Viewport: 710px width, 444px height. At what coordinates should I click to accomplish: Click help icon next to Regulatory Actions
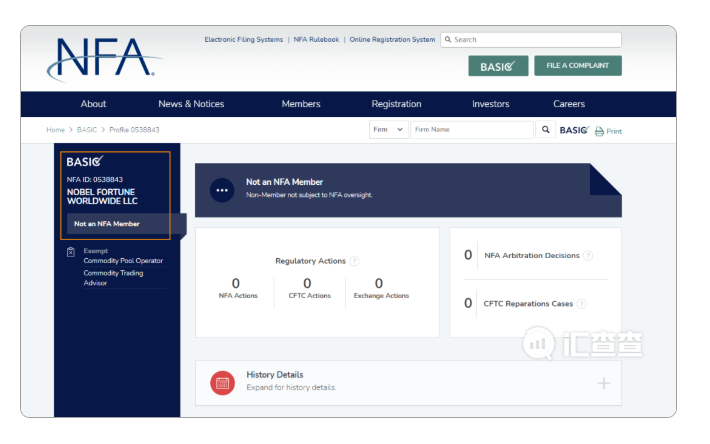355,261
